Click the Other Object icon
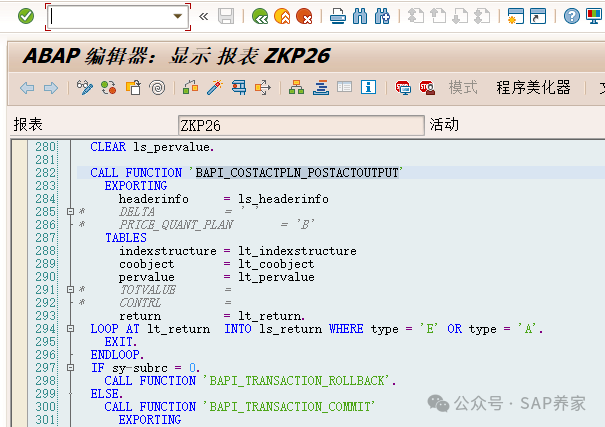 coord(133,88)
